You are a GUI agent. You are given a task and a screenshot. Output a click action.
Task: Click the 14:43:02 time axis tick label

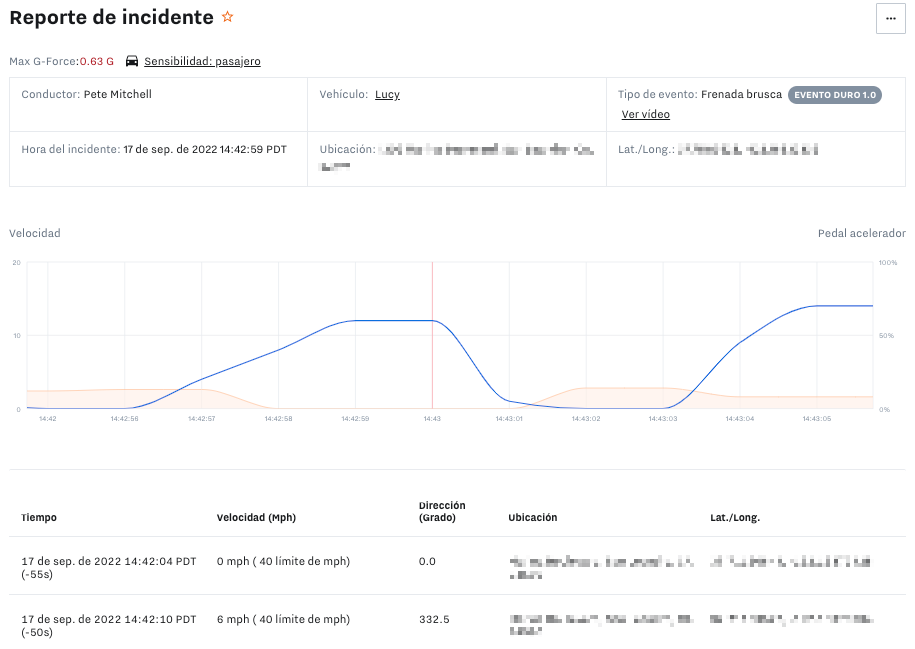(x=586, y=418)
